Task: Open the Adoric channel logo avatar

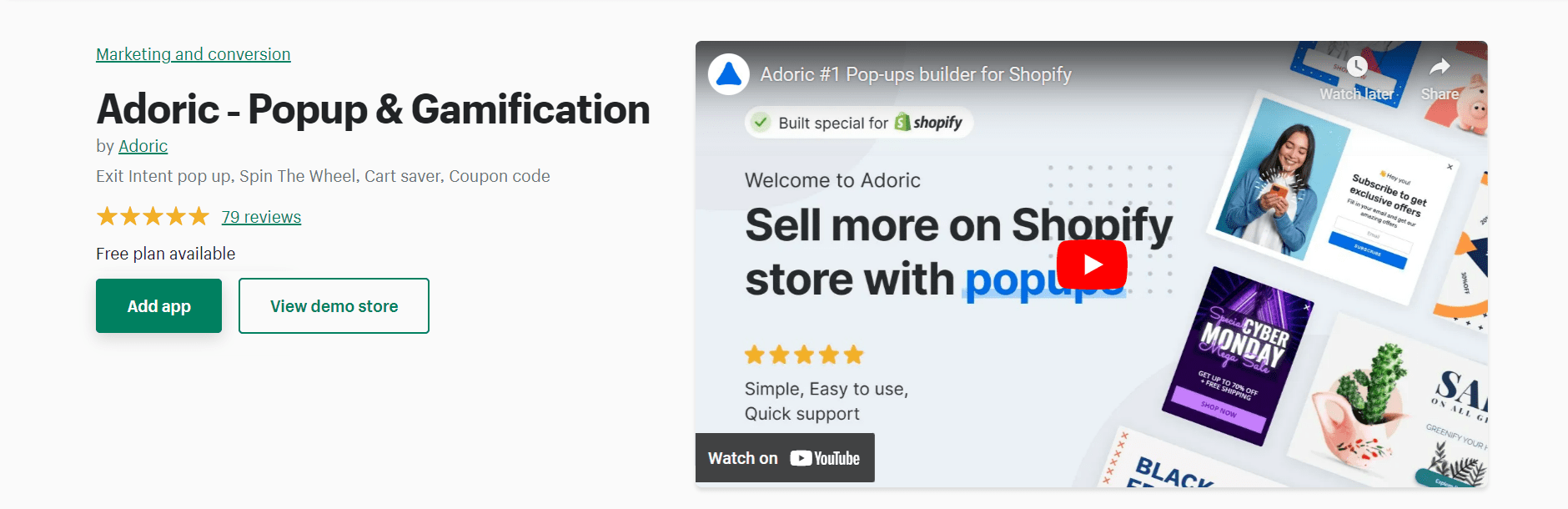Action: point(728,74)
